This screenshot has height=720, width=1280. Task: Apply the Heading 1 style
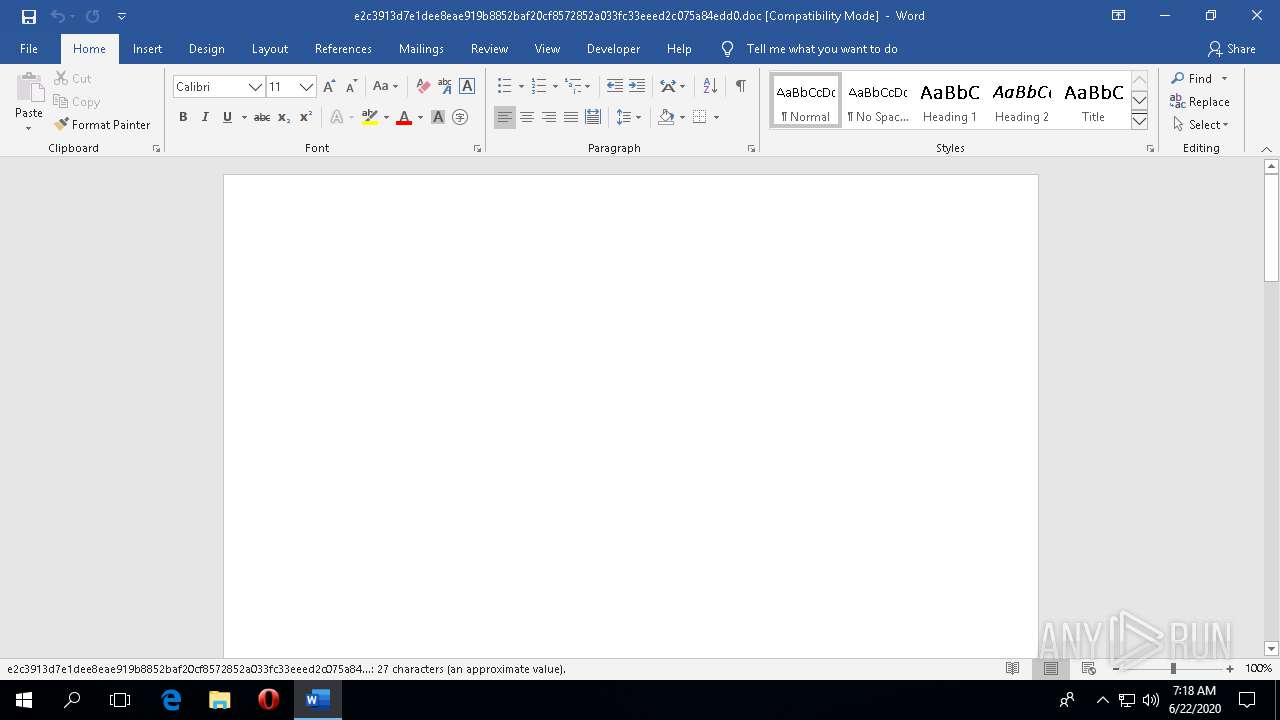pyautogui.click(x=950, y=100)
